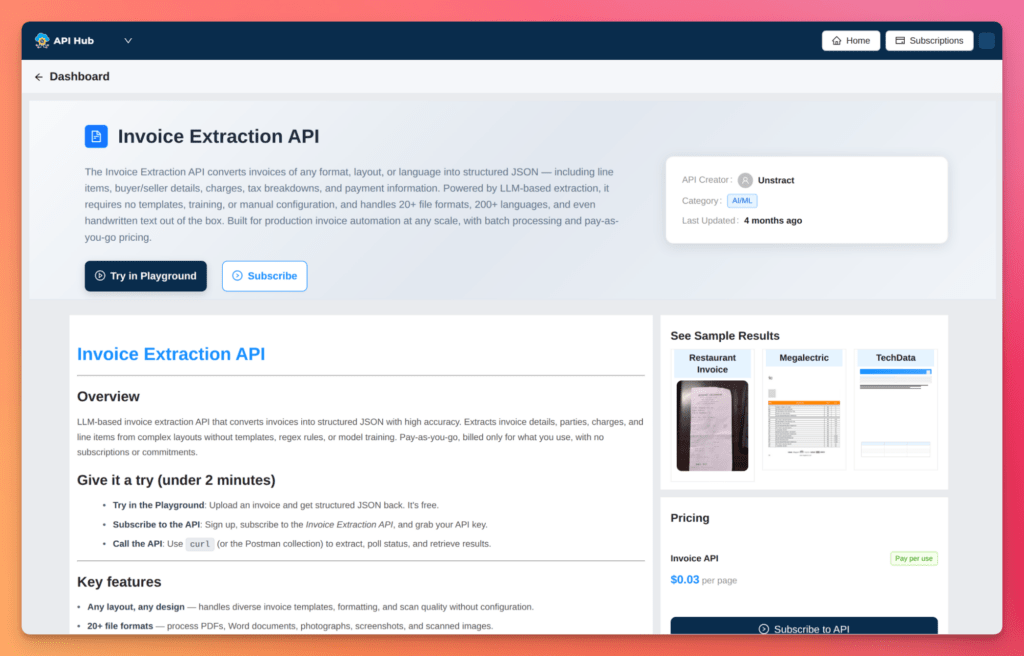Click the blue Invoice Extraction API heading

171,354
